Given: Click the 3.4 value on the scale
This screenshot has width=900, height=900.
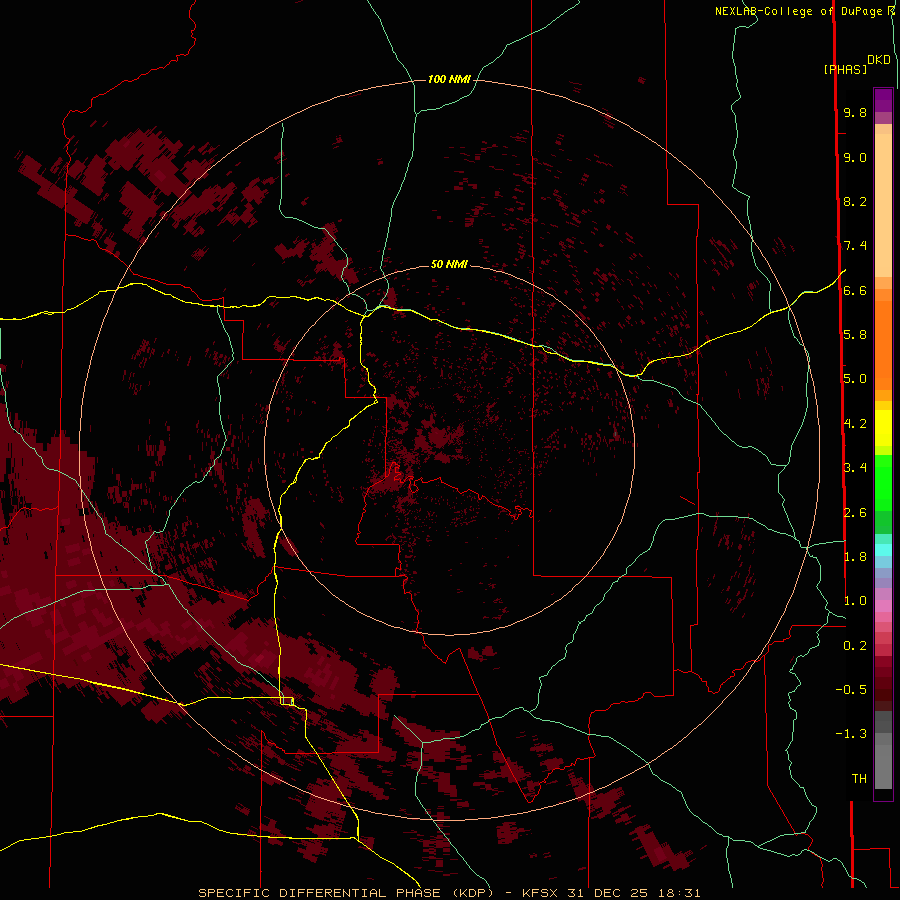Looking at the screenshot, I should click(855, 468).
